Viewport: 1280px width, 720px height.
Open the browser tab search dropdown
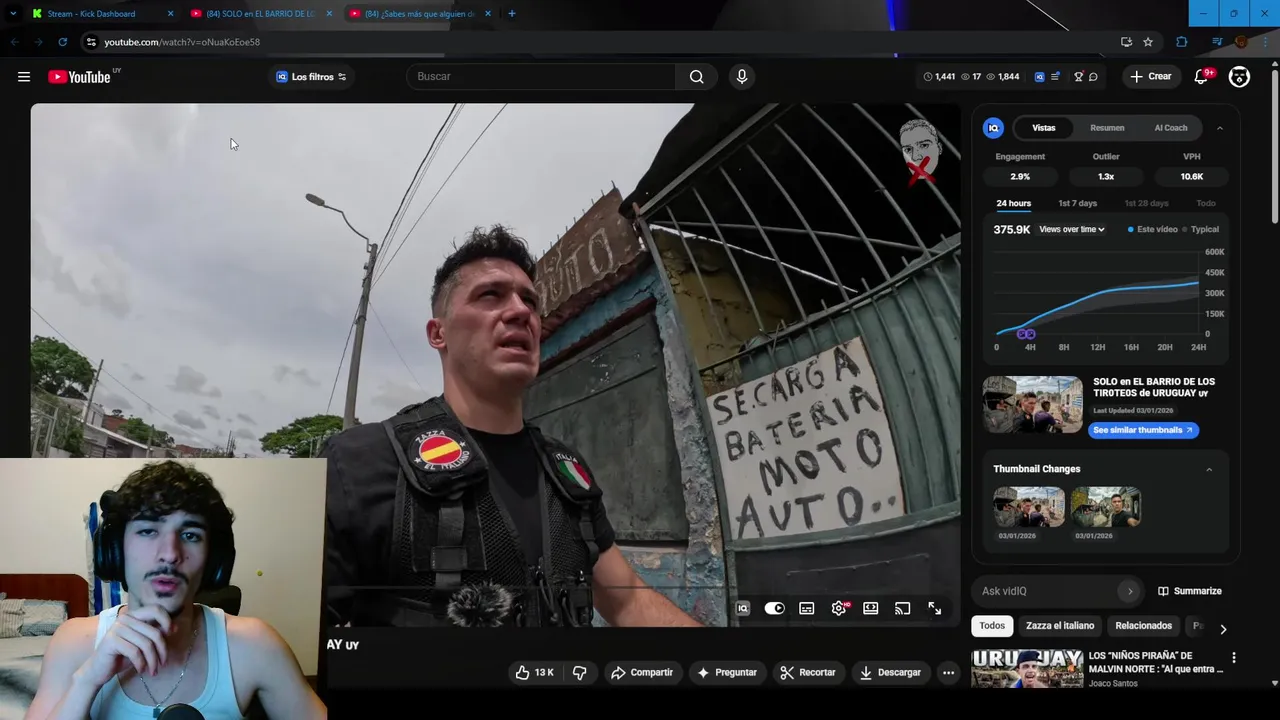click(13, 14)
